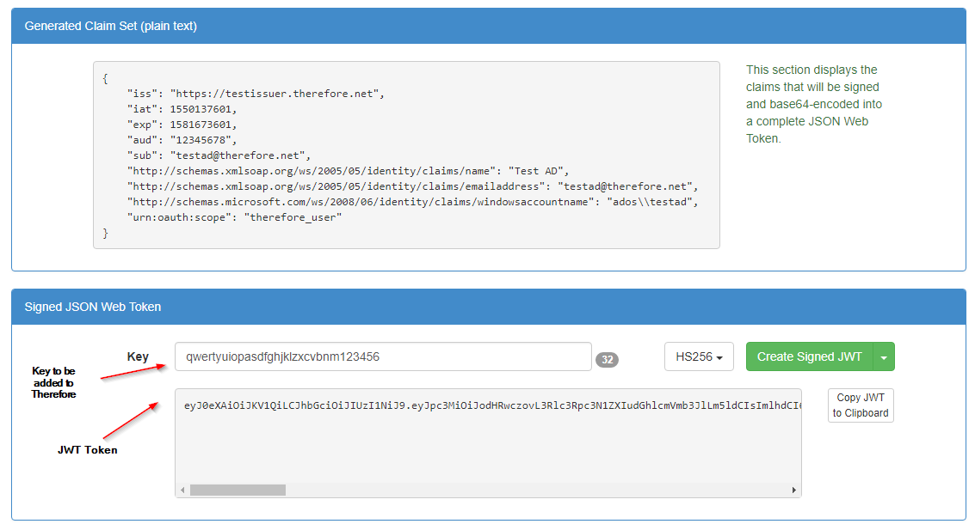975x530 pixels.
Task: Click the token scrollbar left arrow
Action: (x=182, y=490)
